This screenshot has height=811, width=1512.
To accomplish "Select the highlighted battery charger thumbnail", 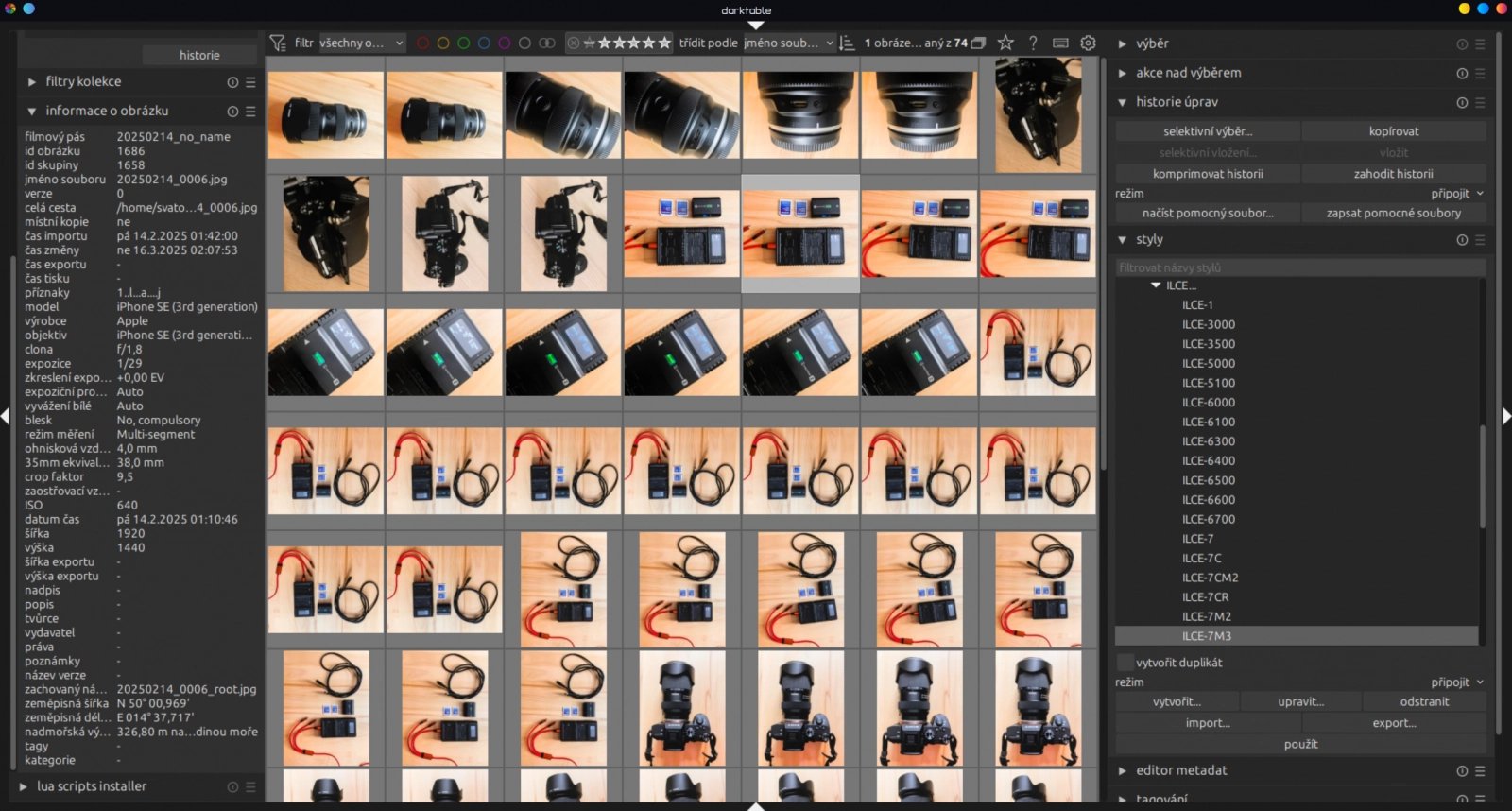I will (x=800, y=233).
